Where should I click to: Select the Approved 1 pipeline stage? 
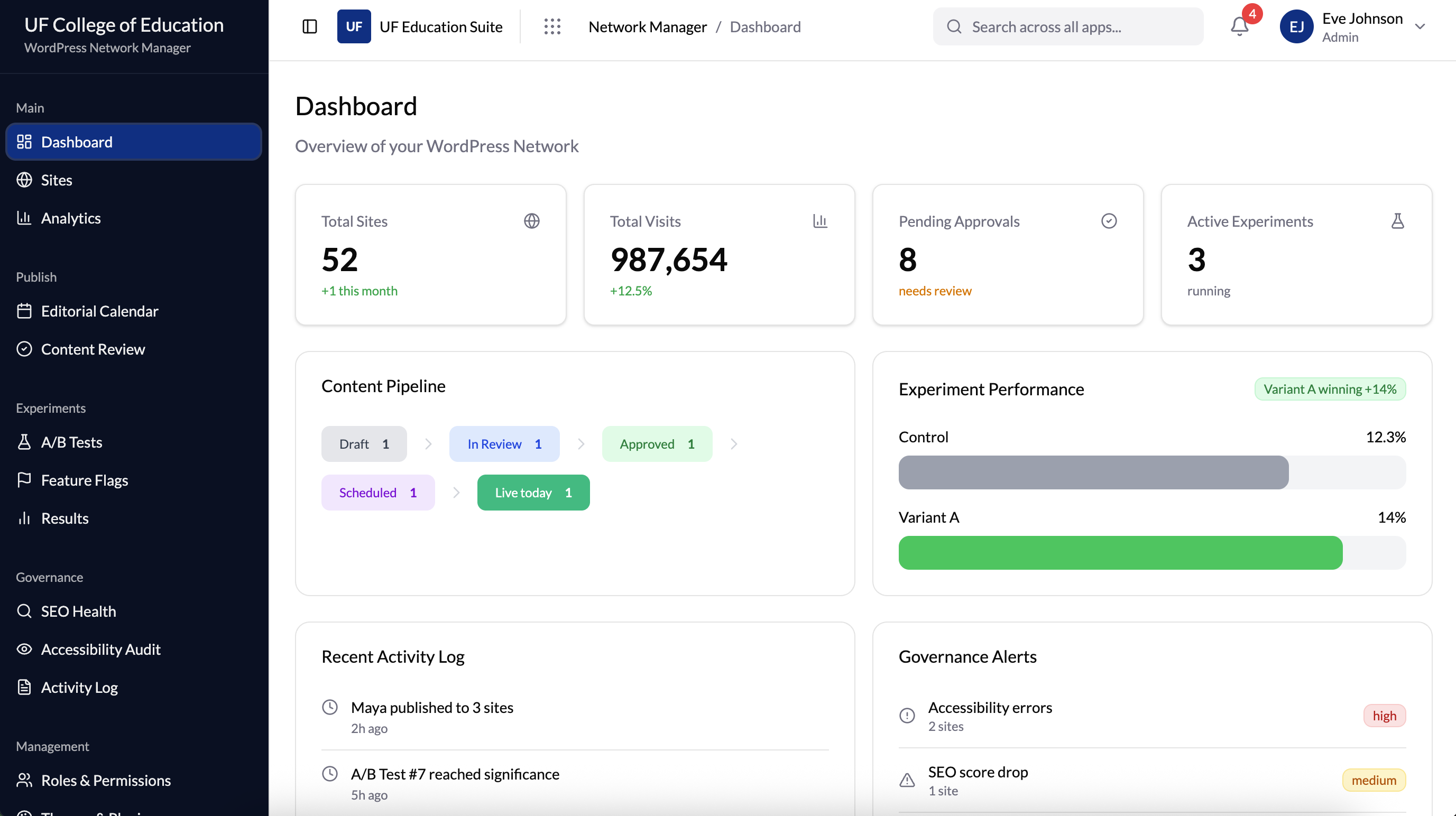657,444
